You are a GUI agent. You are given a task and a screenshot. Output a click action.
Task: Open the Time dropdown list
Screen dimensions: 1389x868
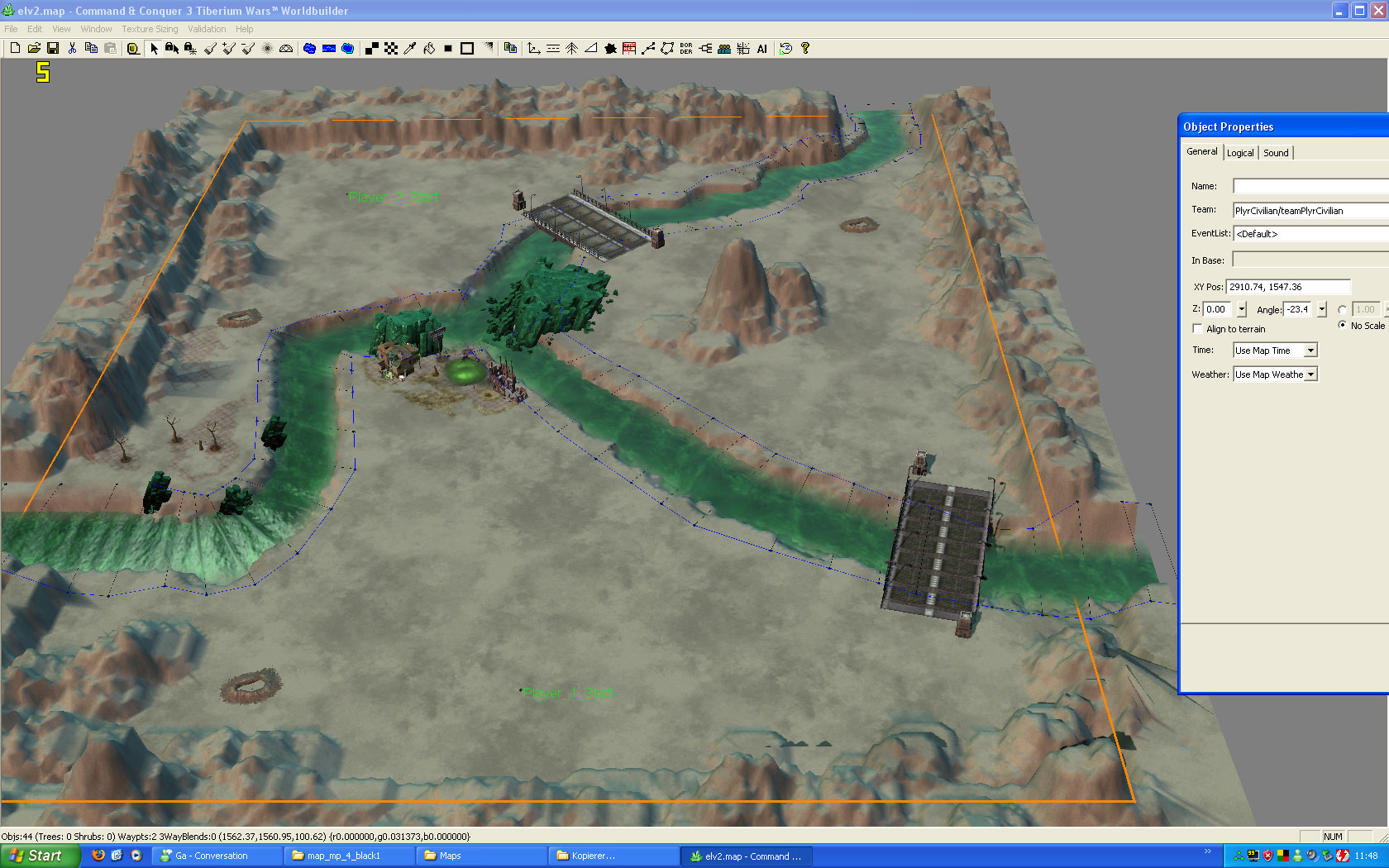1310,351
